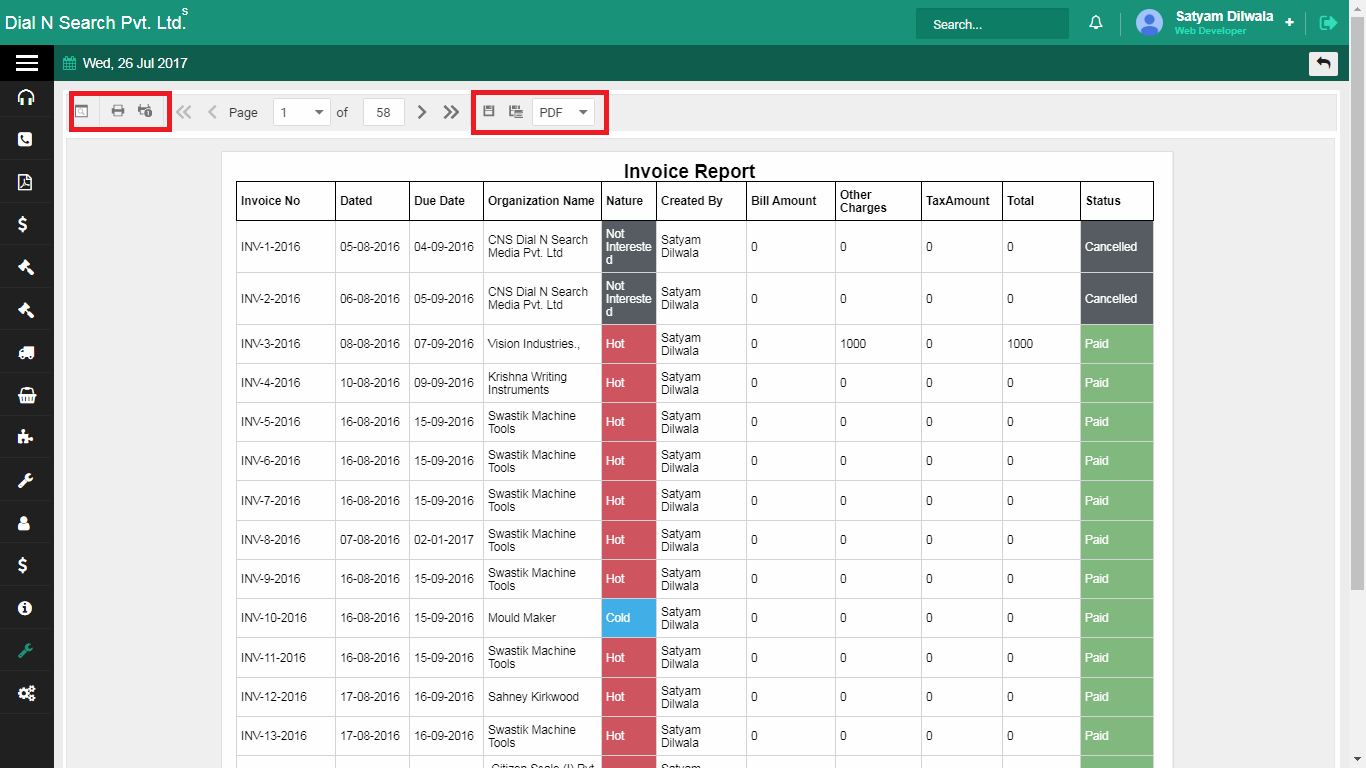
Task: Click the delivery truck sidebar icon
Action: [26, 352]
